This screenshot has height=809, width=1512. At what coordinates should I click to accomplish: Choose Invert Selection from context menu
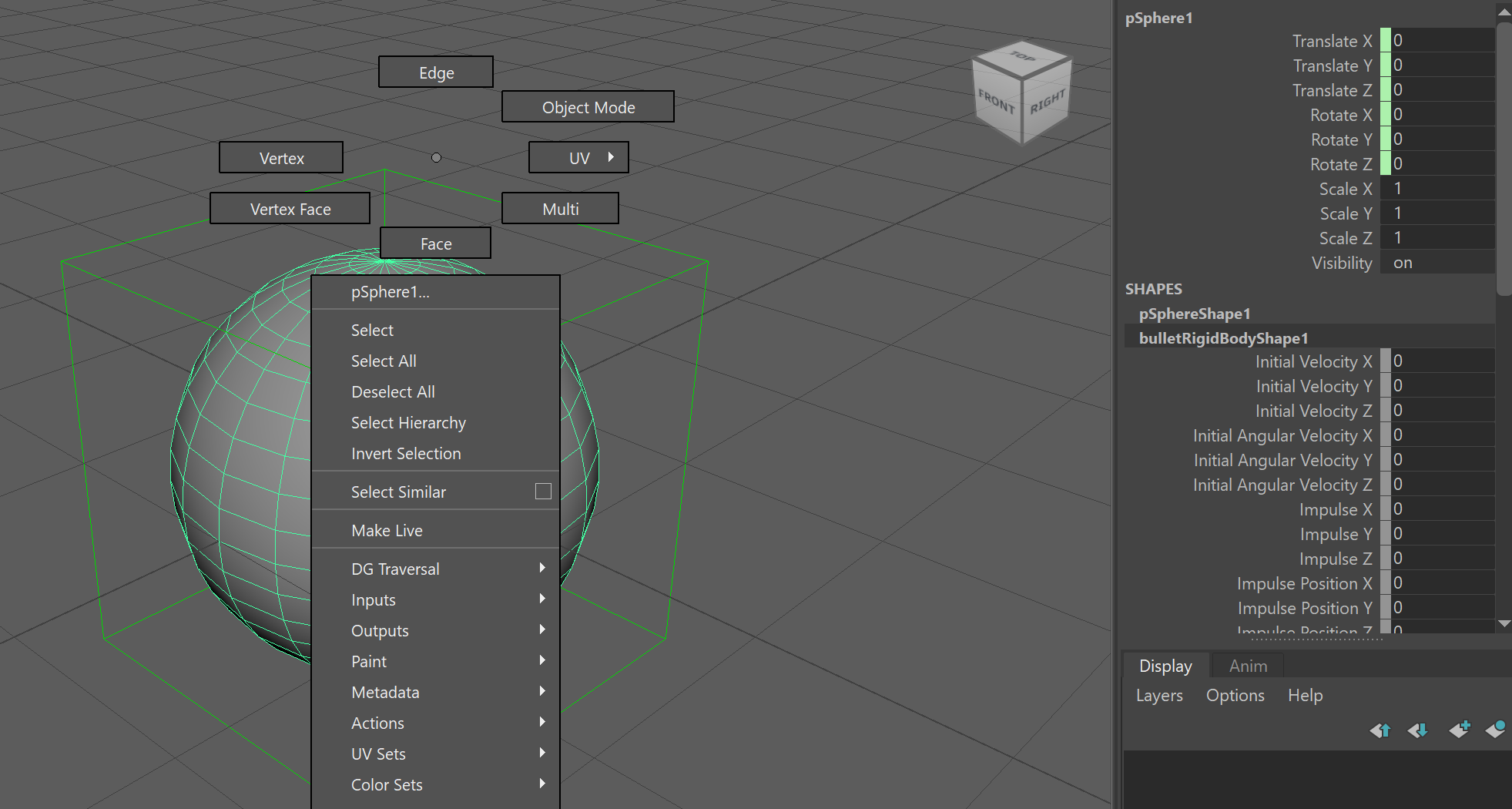coord(406,454)
